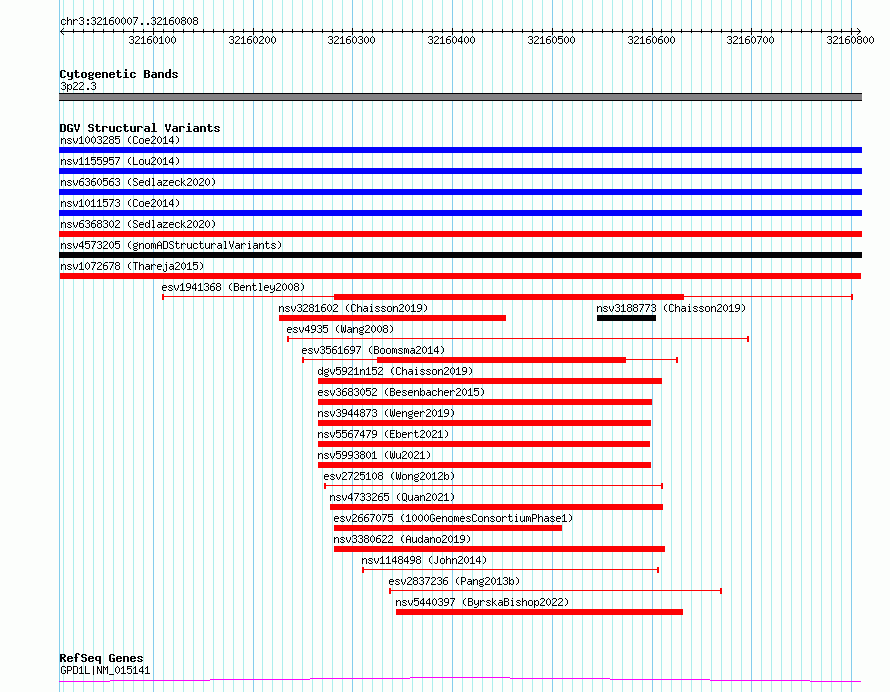Click ruler position 32160100
Image resolution: width=890 pixels, height=692 pixels.
pos(152,40)
